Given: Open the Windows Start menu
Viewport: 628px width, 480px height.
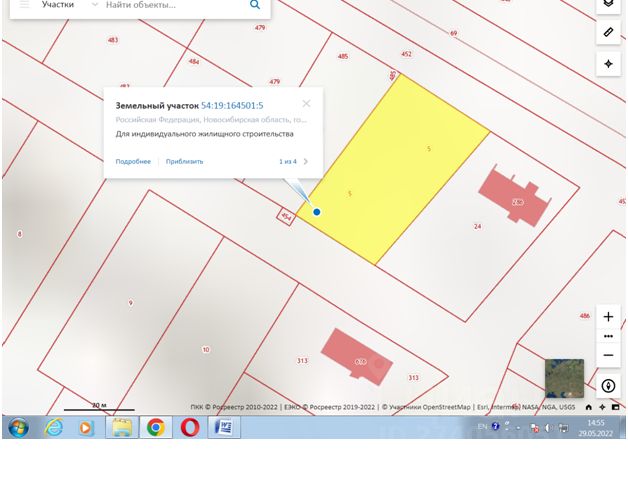Looking at the screenshot, I should pyautogui.click(x=18, y=427).
